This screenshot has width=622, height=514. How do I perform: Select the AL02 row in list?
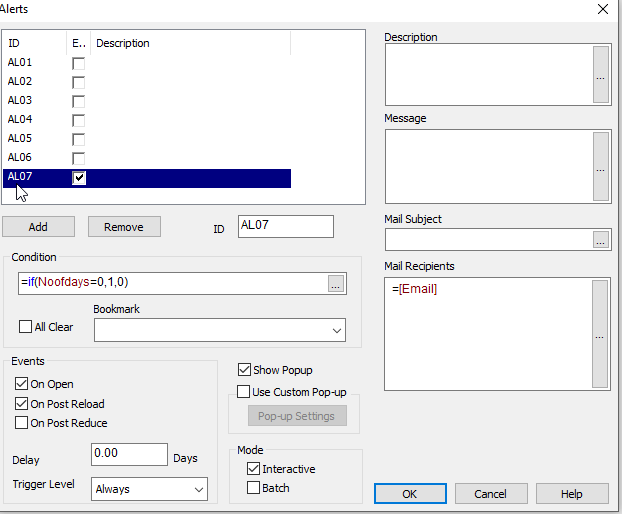147,82
